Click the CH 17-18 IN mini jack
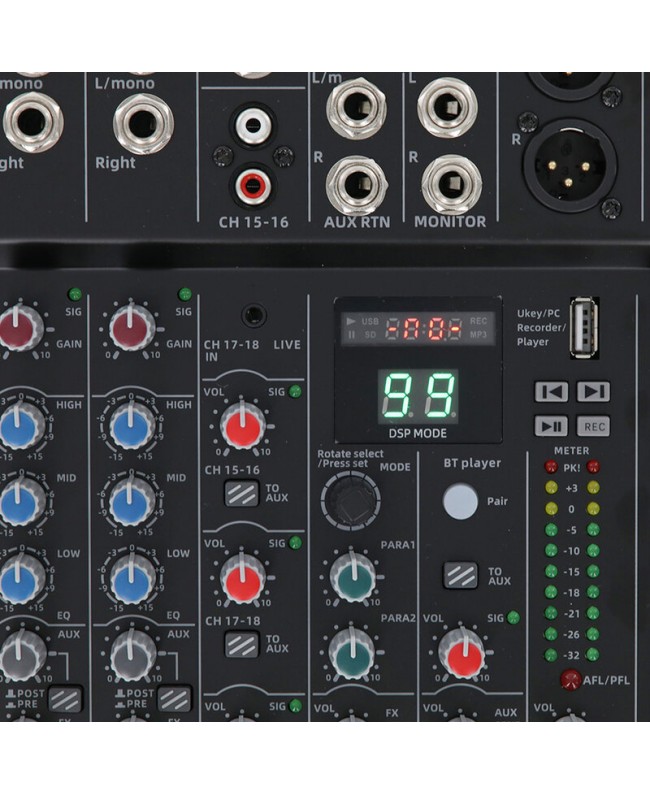650x794 pixels. (254, 315)
